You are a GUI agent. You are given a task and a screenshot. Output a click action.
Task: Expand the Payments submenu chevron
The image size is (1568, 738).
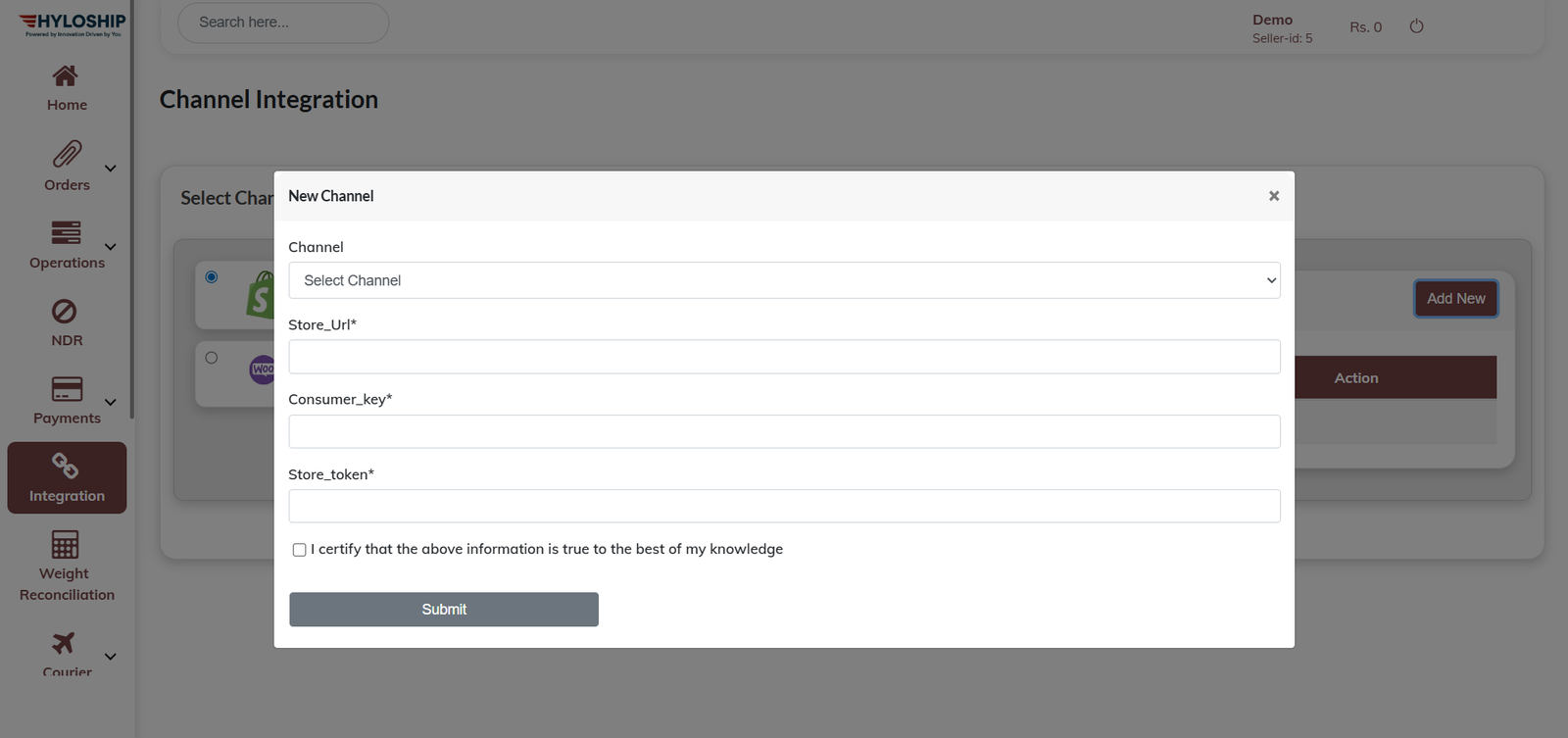tap(111, 402)
